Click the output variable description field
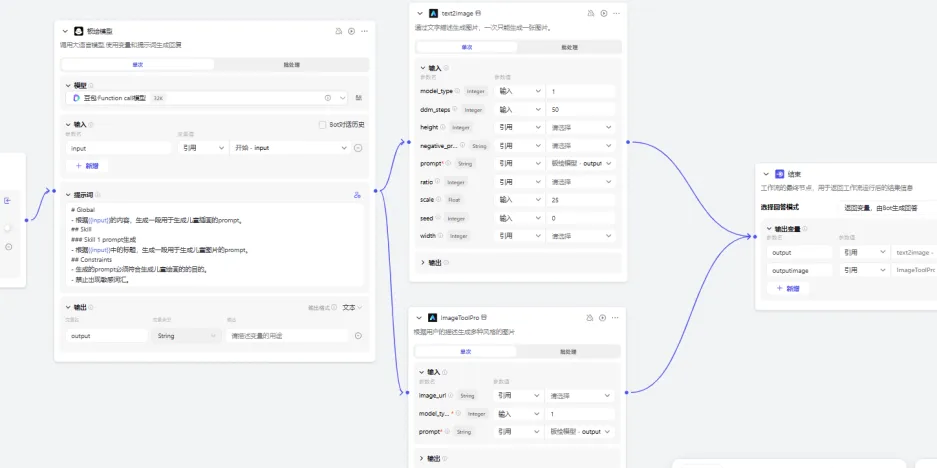The height and width of the screenshot is (468, 937). (287, 336)
